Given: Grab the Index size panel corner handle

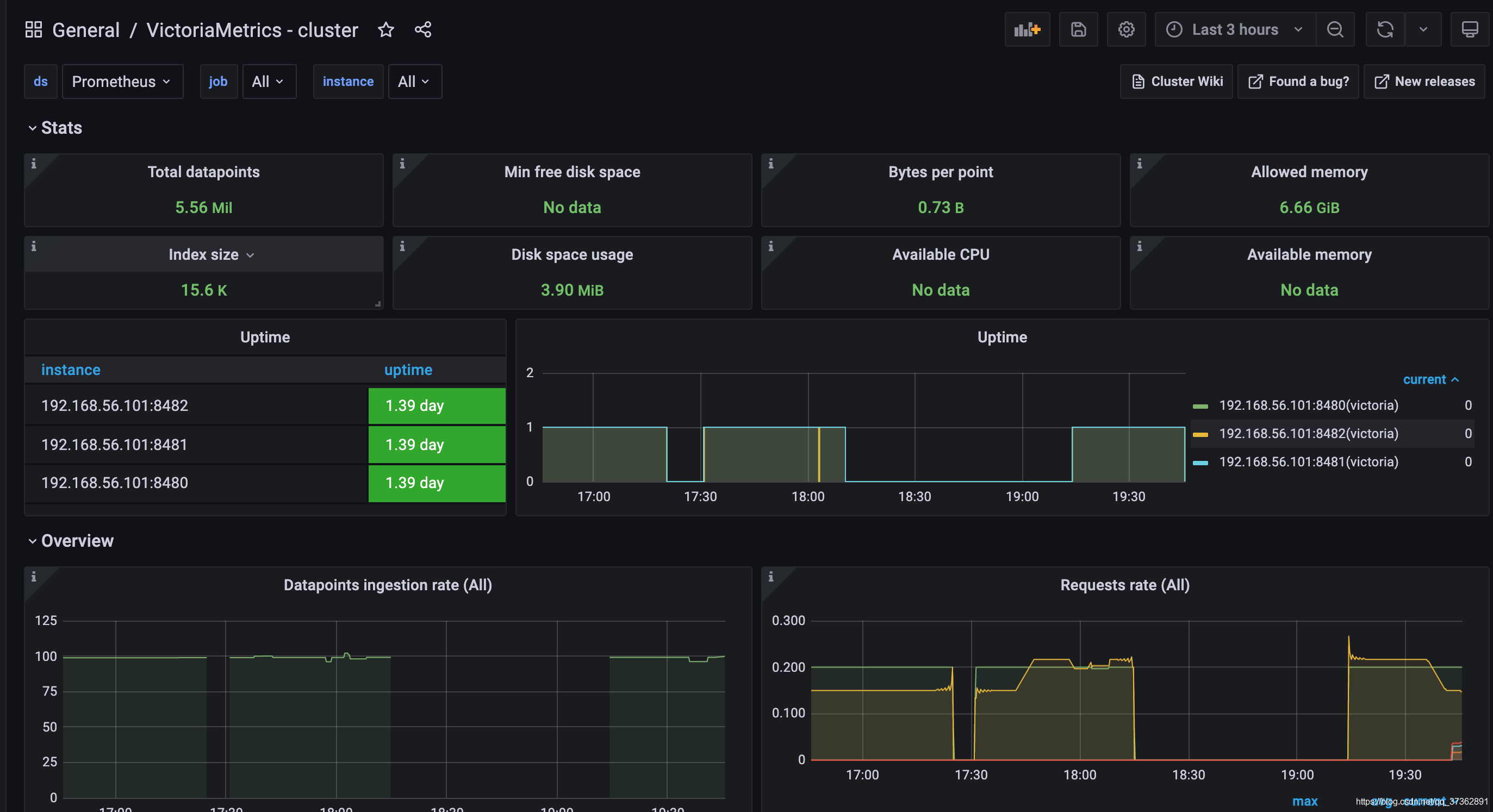Looking at the screenshot, I should coord(378,303).
